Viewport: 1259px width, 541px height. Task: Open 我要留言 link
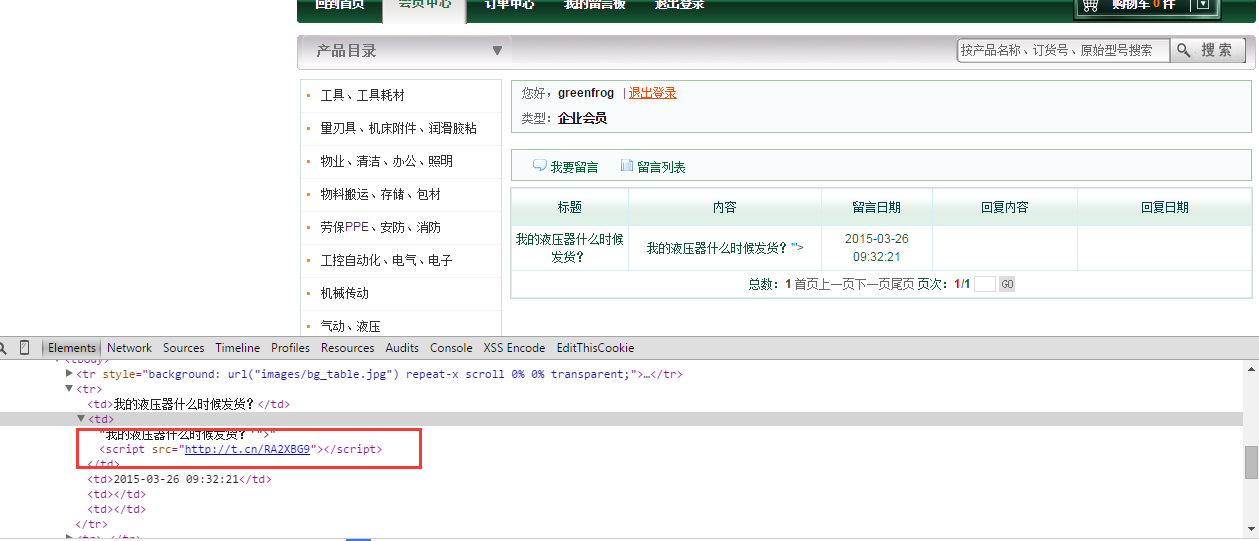pos(574,167)
